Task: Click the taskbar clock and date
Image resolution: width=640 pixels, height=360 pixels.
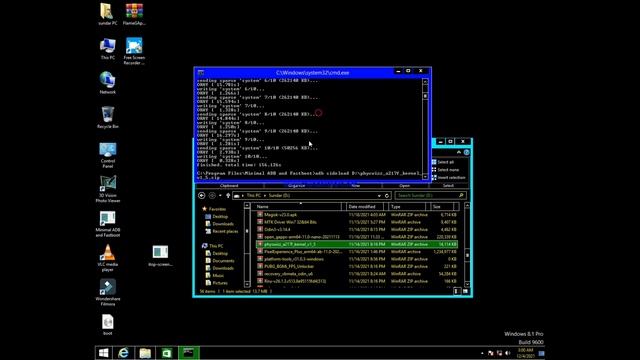Action: coord(525,353)
